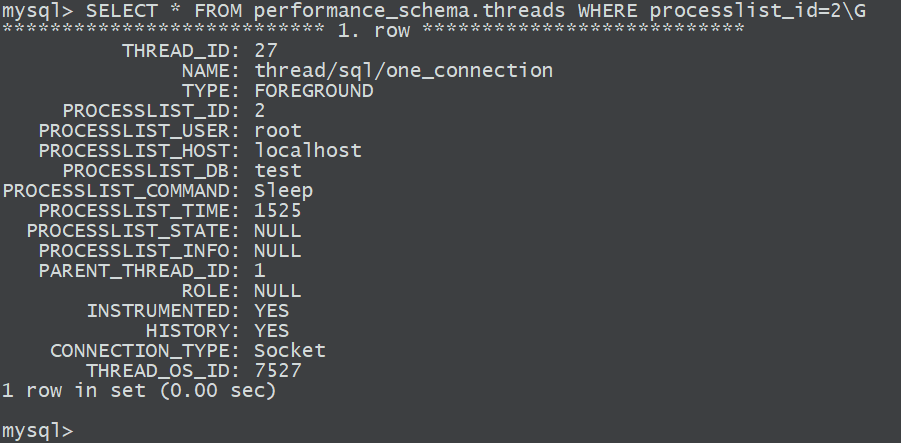901x443 pixels.
Task: Click the ROLE NULL value
Action: coord(278,290)
